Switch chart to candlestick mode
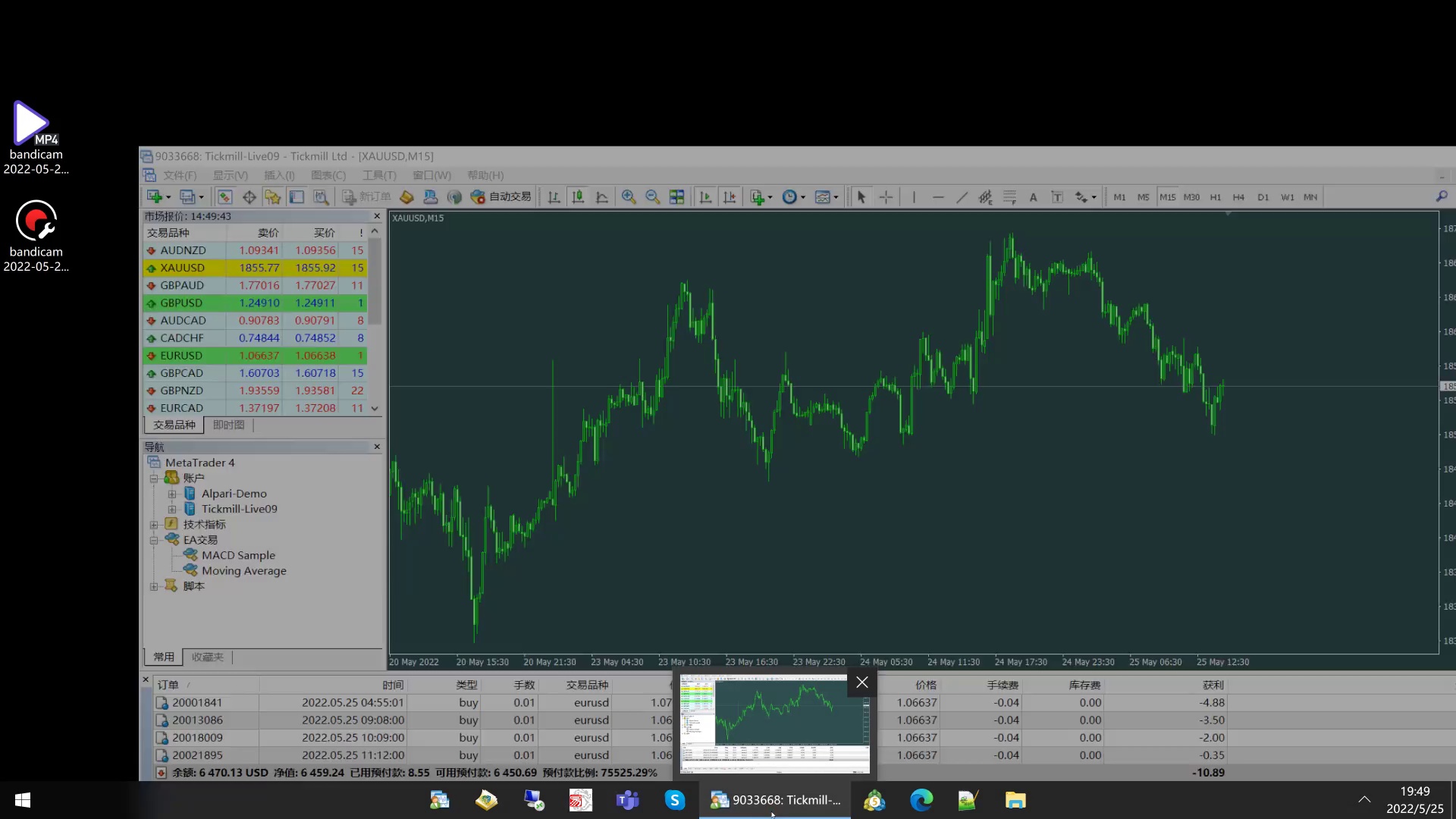 click(578, 197)
